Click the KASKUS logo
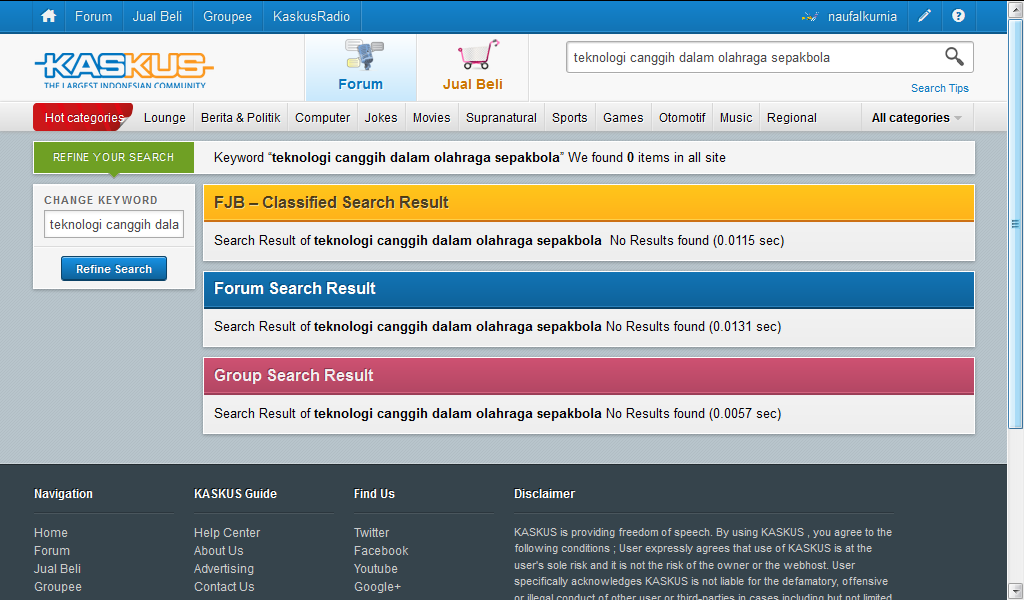1024x600 pixels. pos(124,70)
